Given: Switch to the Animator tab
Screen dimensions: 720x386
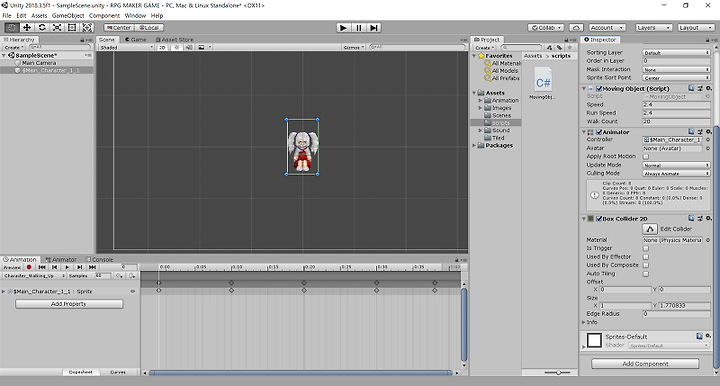Looking at the screenshot, I should (x=61, y=259).
